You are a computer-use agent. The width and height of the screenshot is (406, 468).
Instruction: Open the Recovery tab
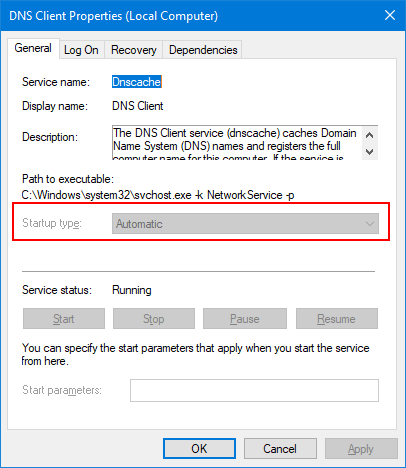pyautogui.click(x=134, y=50)
